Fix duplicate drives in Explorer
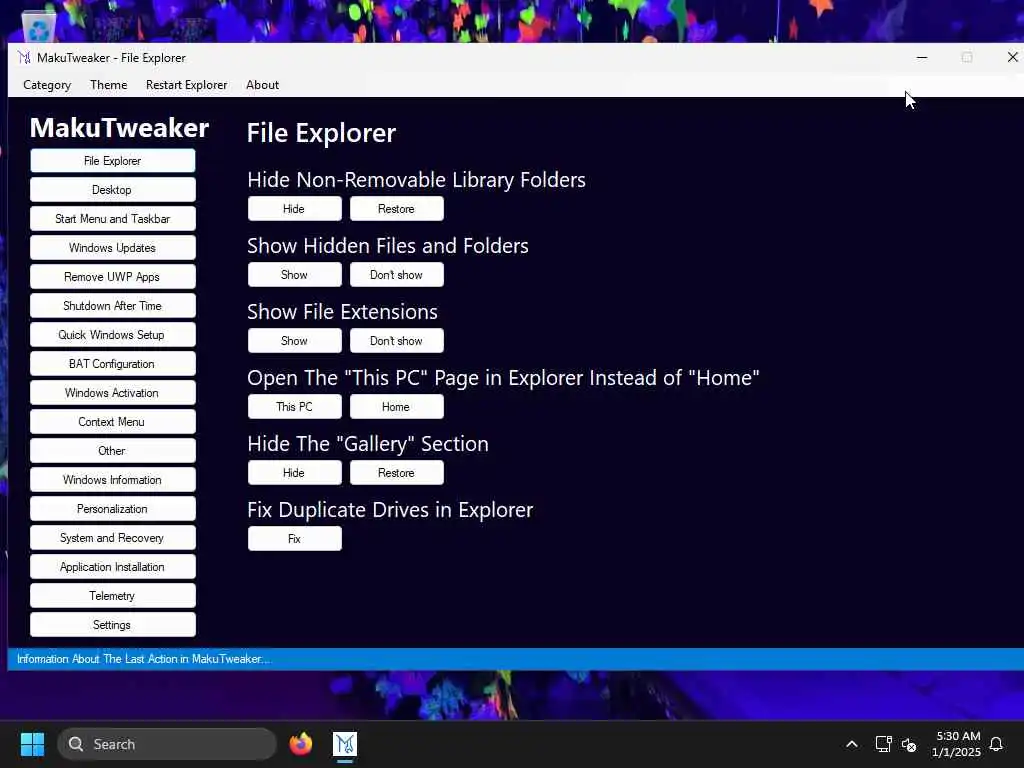 point(295,539)
